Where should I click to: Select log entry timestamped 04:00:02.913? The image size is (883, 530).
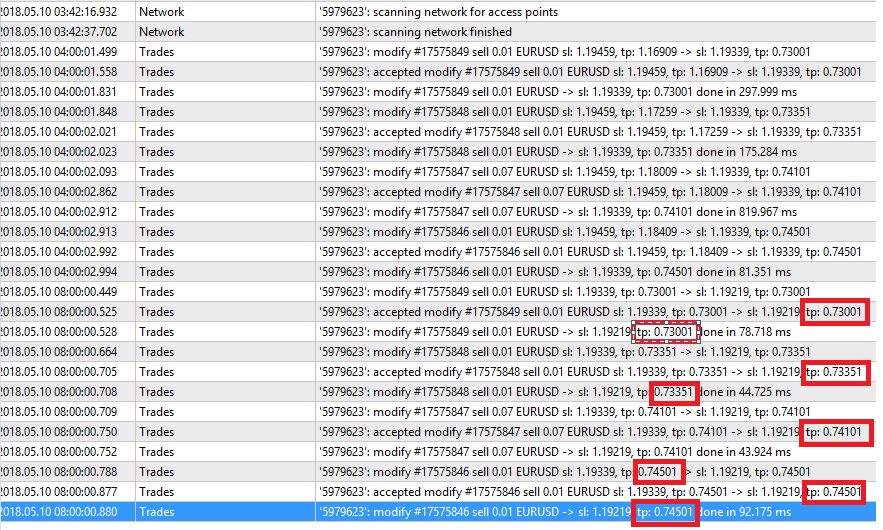[x=438, y=232]
